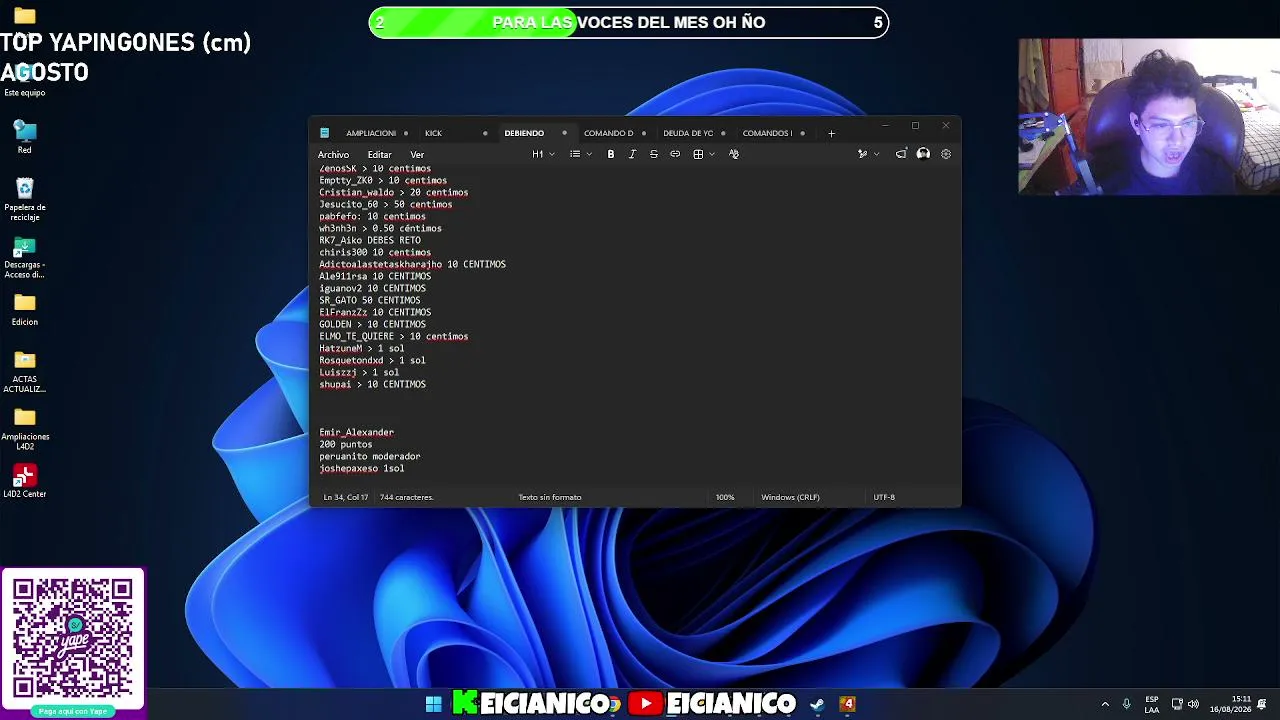Open the account profile avatar in Notepad
Screen dimensions: 1280x720
click(923, 154)
